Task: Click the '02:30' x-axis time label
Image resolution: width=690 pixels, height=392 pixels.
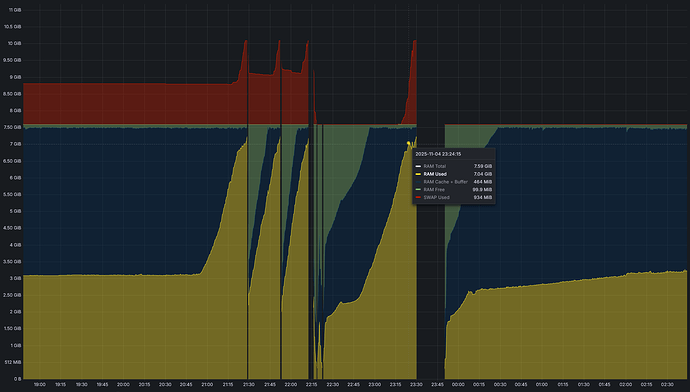Action: tap(667, 385)
